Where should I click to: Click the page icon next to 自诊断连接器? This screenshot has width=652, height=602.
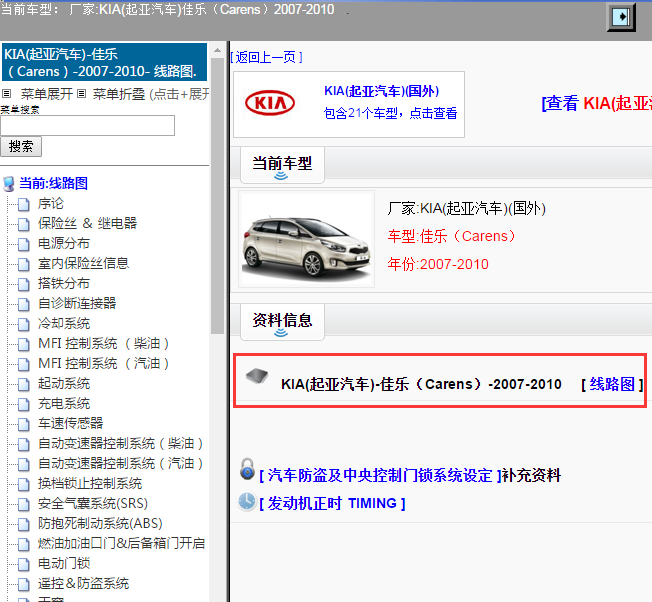(x=24, y=304)
